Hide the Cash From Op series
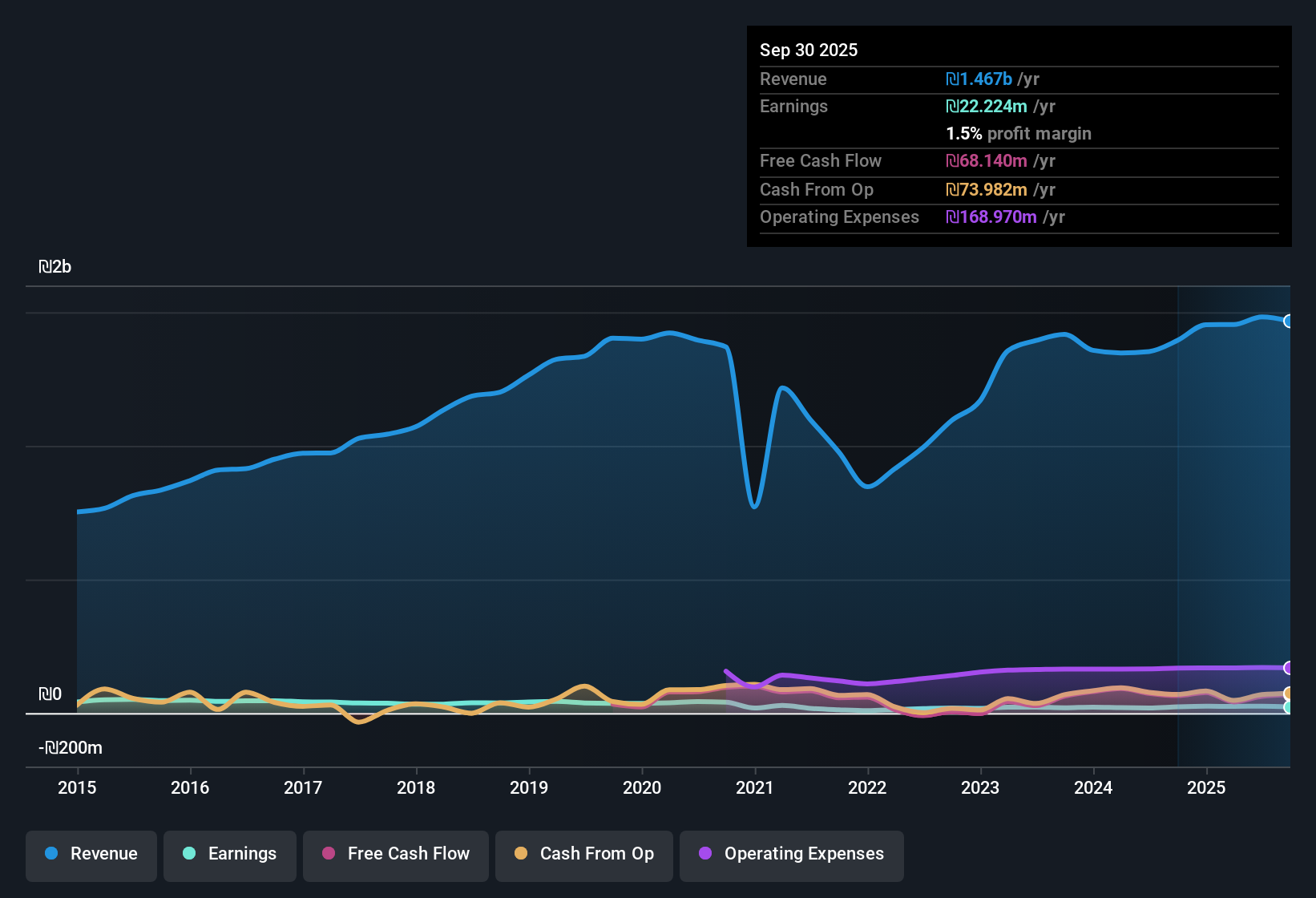The height and width of the screenshot is (898, 1316). click(x=584, y=856)
